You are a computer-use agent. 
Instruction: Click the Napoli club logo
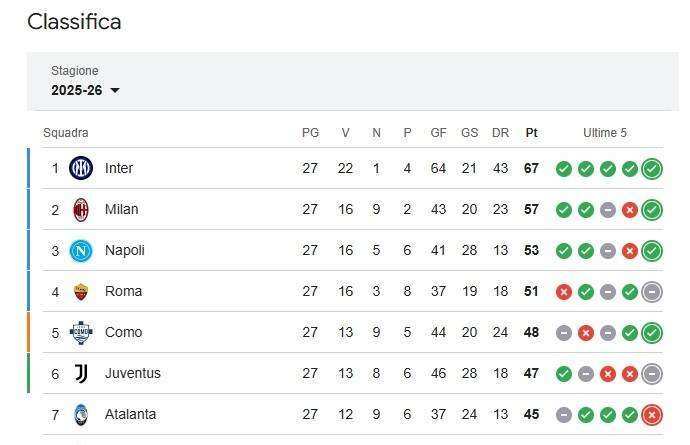coord(81,250)
